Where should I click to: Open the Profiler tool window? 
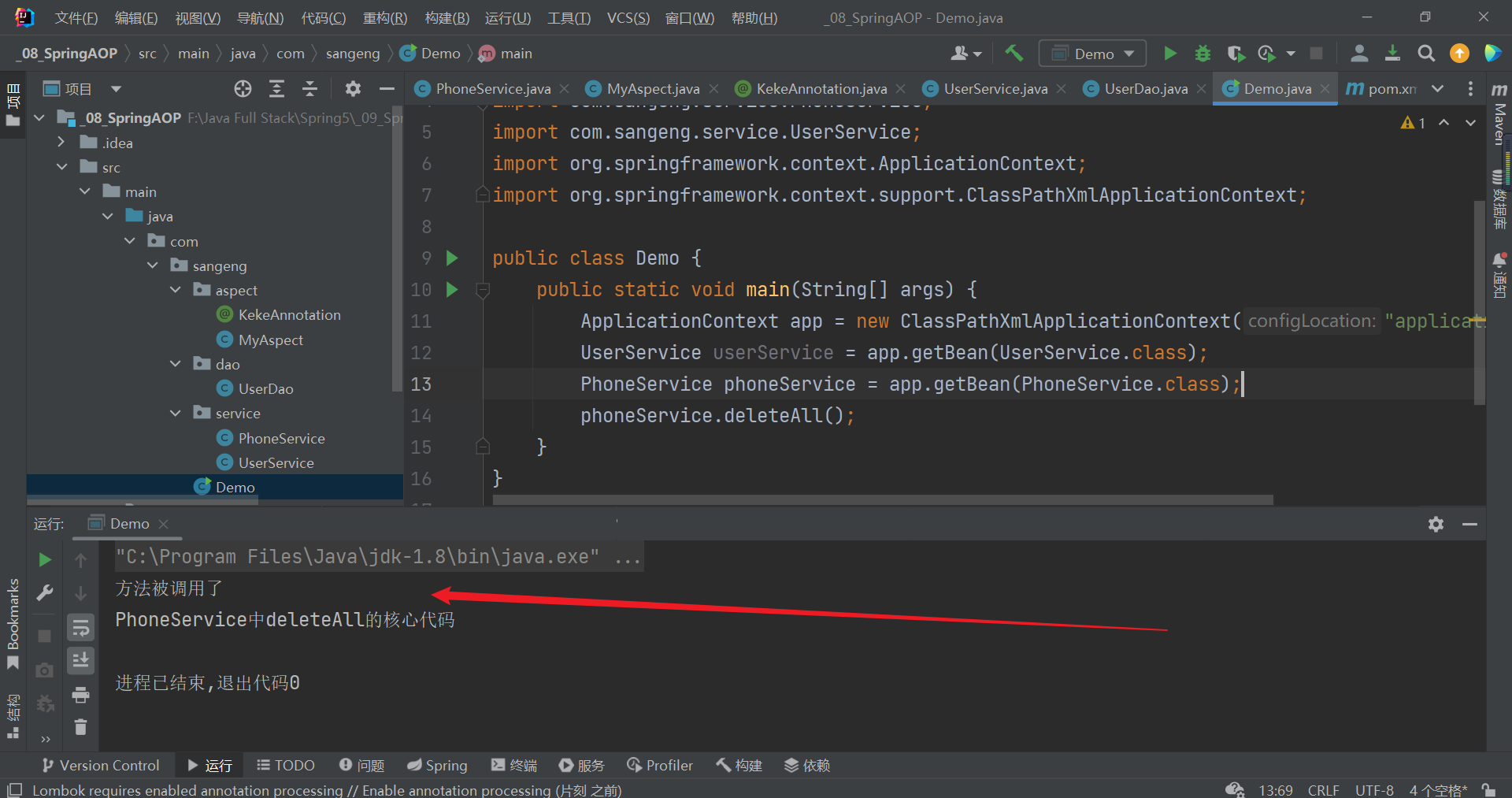click(660, 765)
